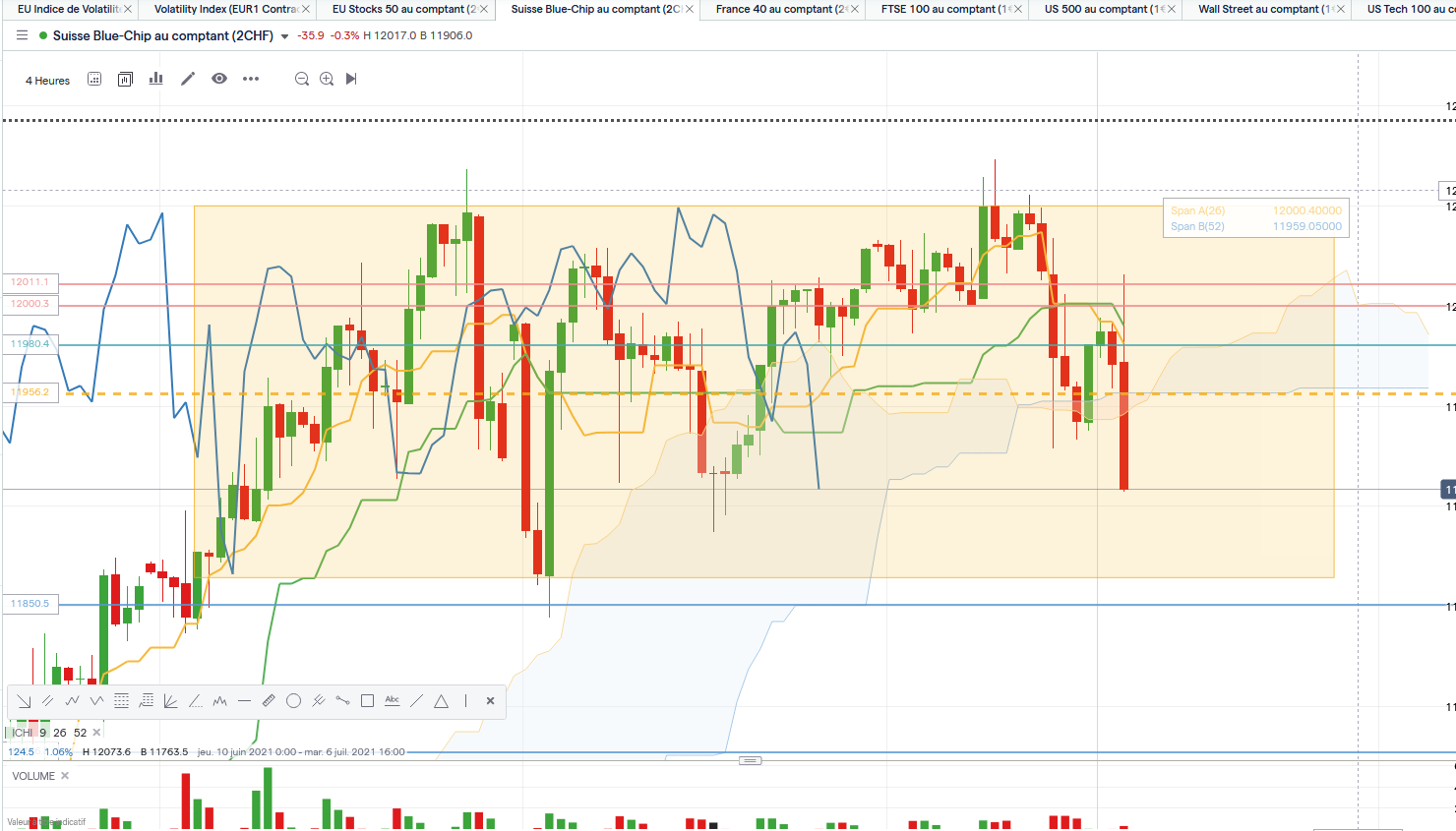This screenshot has height=831, width=1456.
Task: Select the triangle drawing tool
Action: (441, 701)
